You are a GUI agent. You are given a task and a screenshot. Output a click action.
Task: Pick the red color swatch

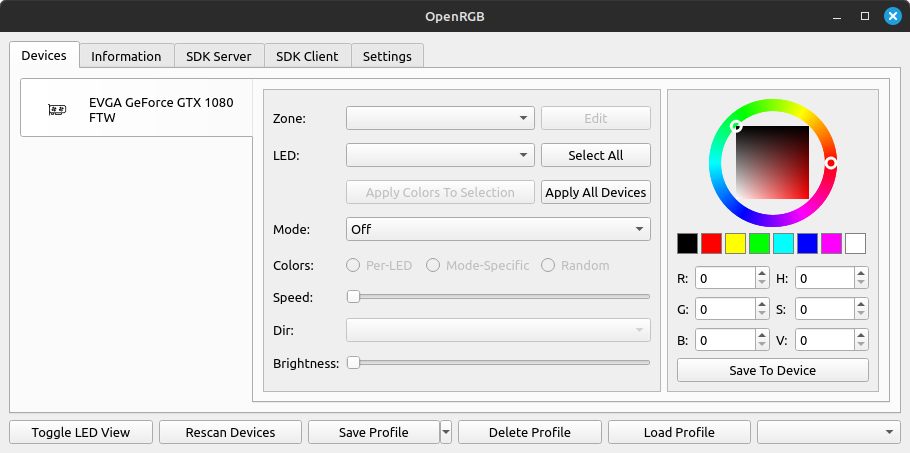(x=712, y=244)
